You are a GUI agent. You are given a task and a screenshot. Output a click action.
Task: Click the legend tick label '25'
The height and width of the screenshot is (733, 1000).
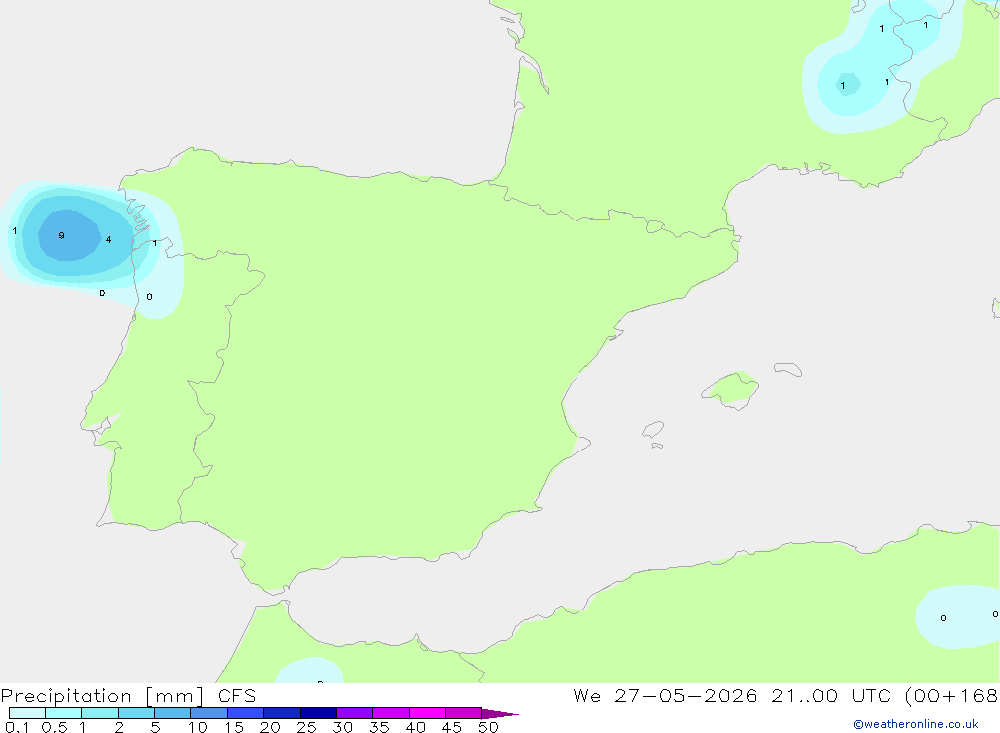[x=306, y=727]
